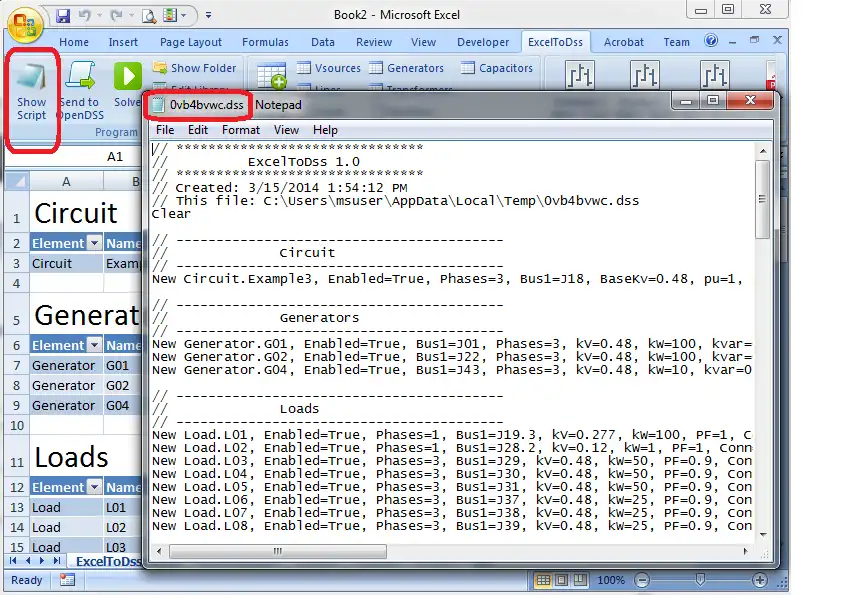Select Generator cell in row 9
This screenshot has width=846, height=595.
(66, 405)
